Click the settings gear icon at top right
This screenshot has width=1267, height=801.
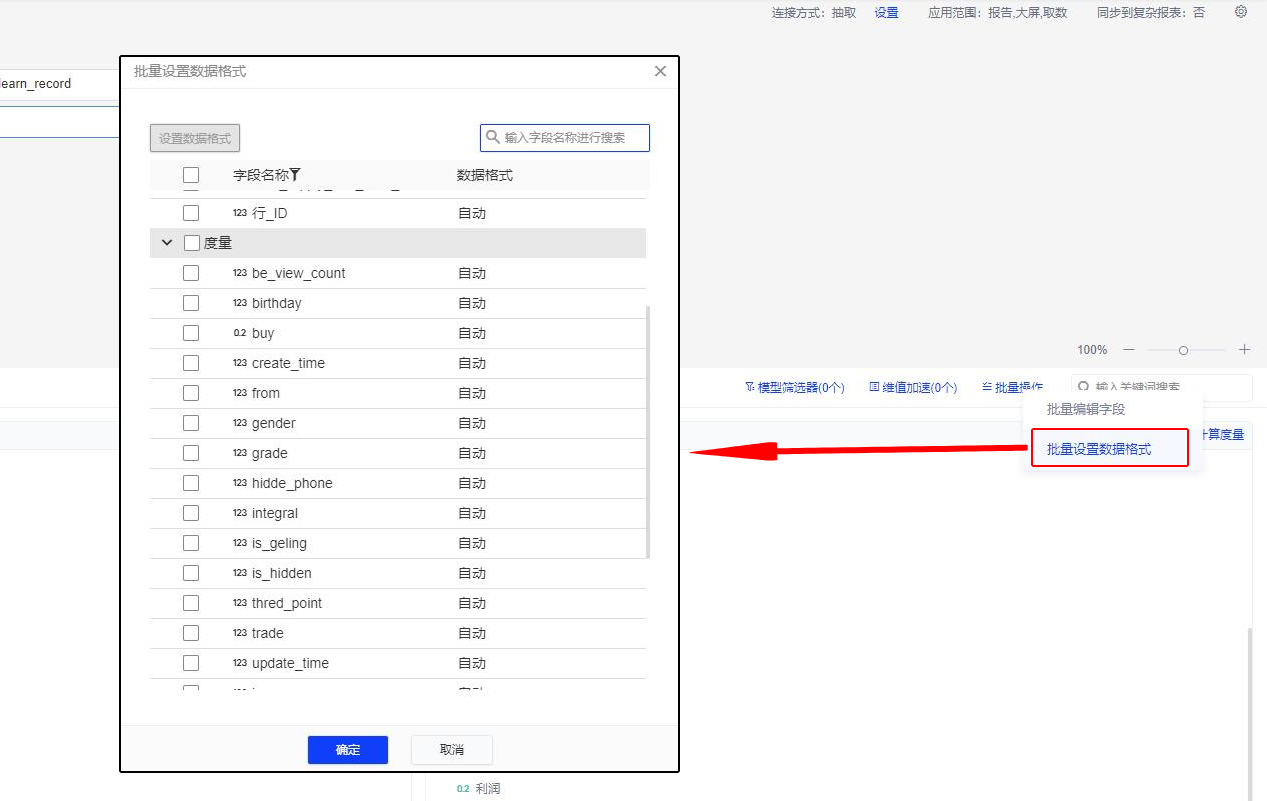click(1240, 12)
